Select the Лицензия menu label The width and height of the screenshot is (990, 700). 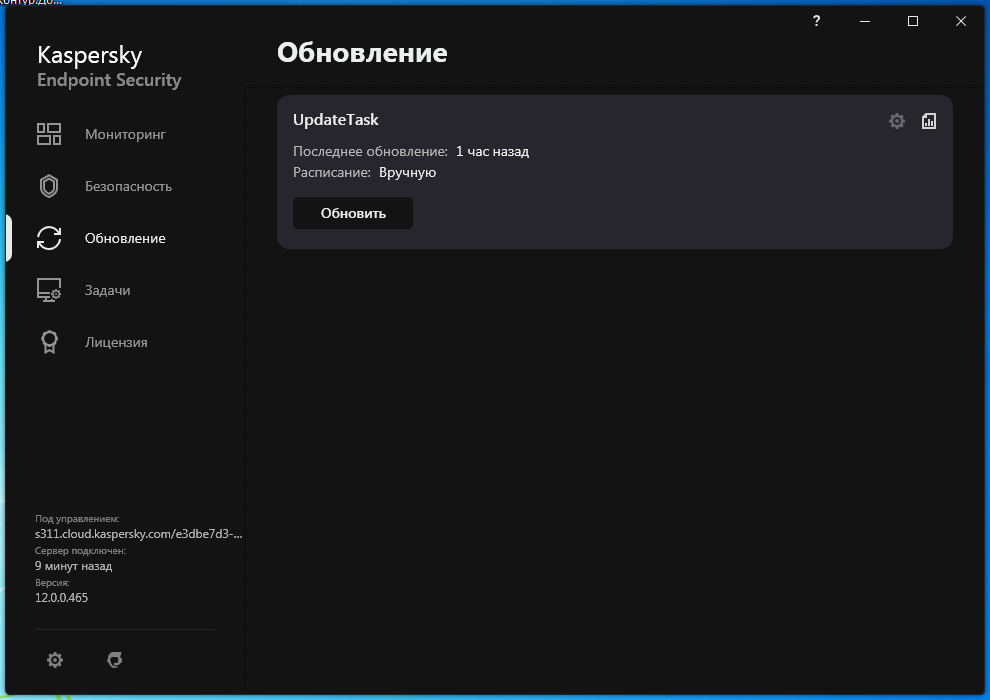click(x=116, y=342)
